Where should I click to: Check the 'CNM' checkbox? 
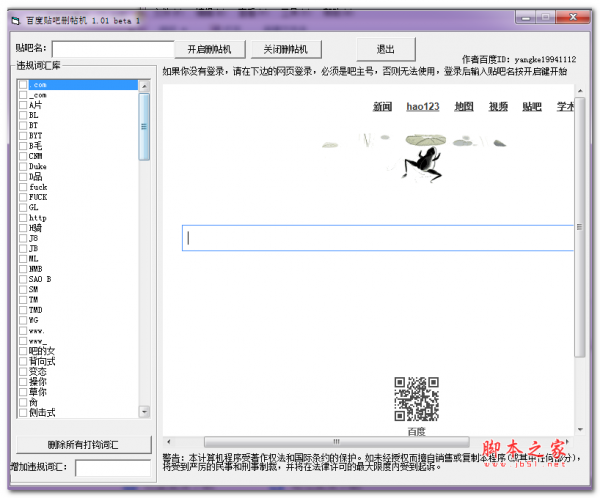(23, 156)
